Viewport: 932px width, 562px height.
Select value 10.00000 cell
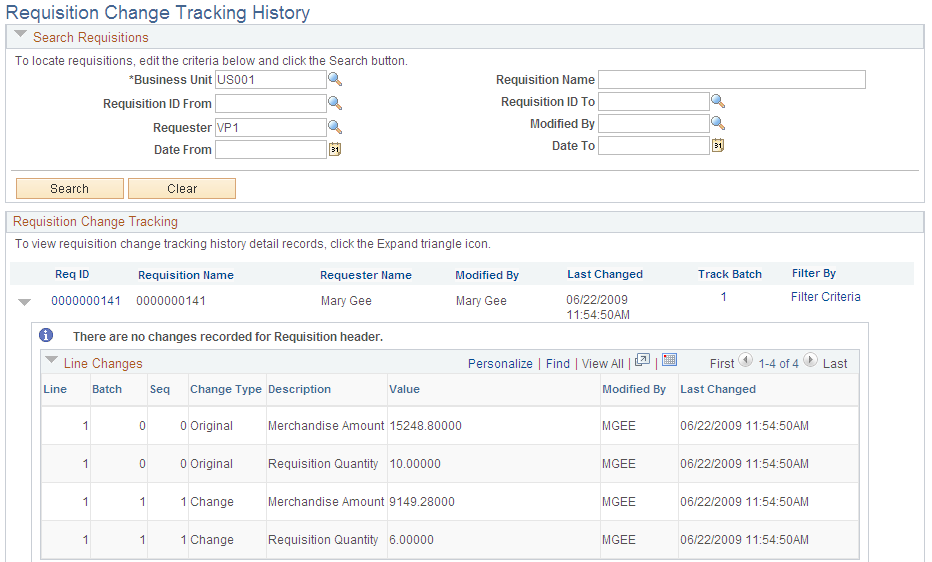tap(415, 464)
